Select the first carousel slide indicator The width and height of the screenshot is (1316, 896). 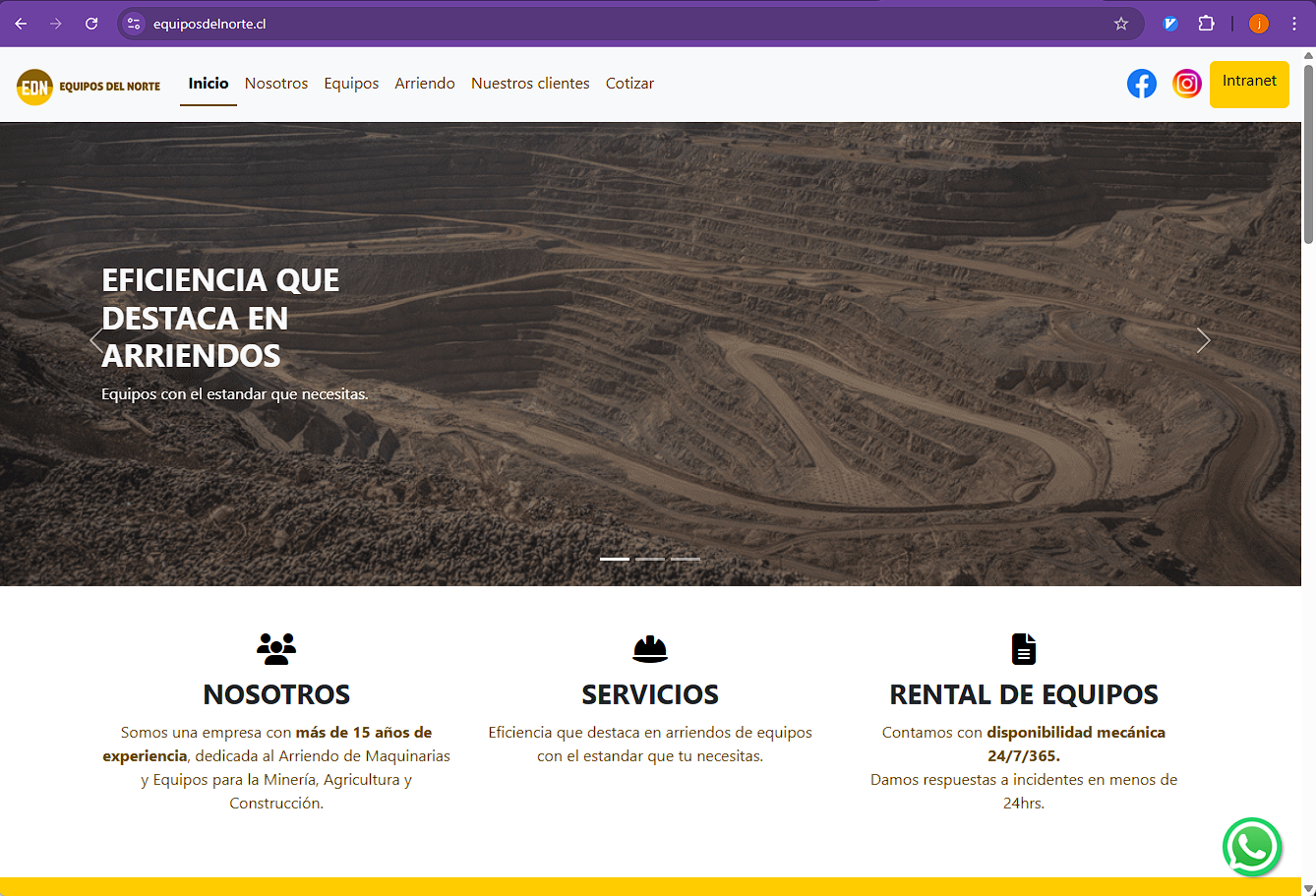coord(615,559)
